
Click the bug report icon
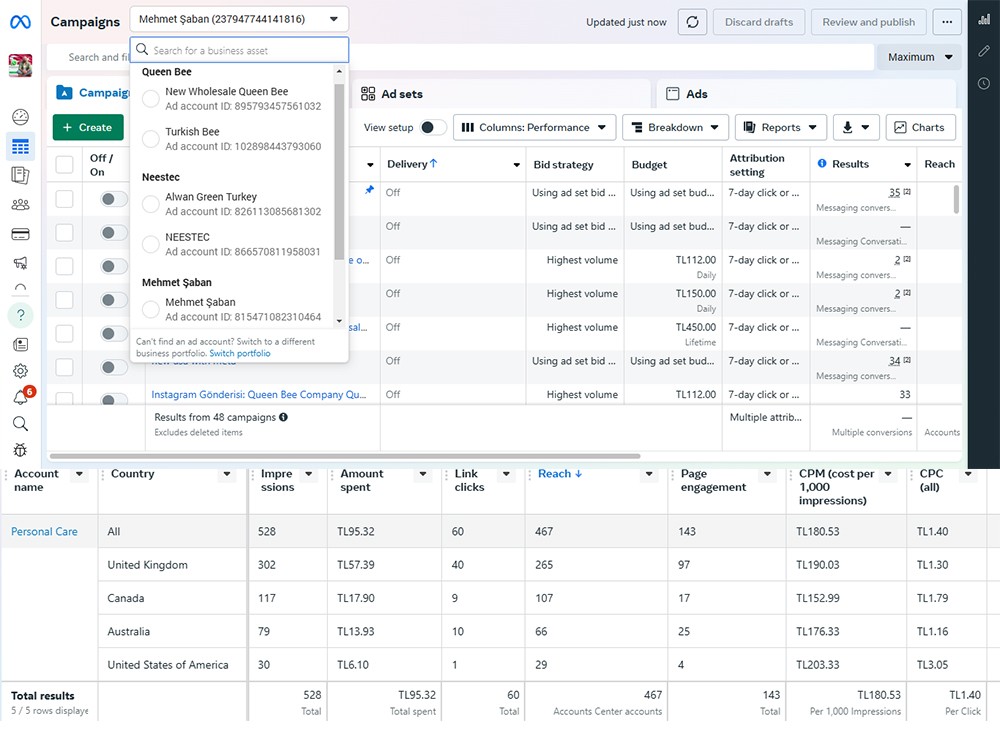(20, 450)
